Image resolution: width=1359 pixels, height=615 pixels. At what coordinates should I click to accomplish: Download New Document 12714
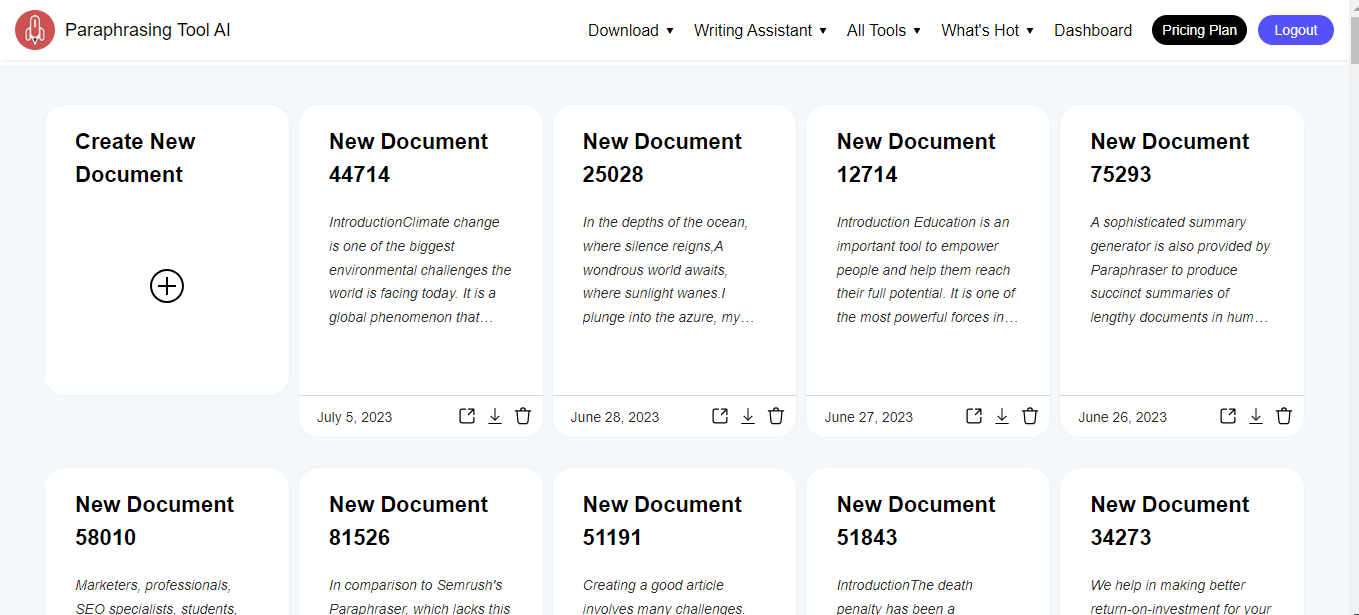1002,416
